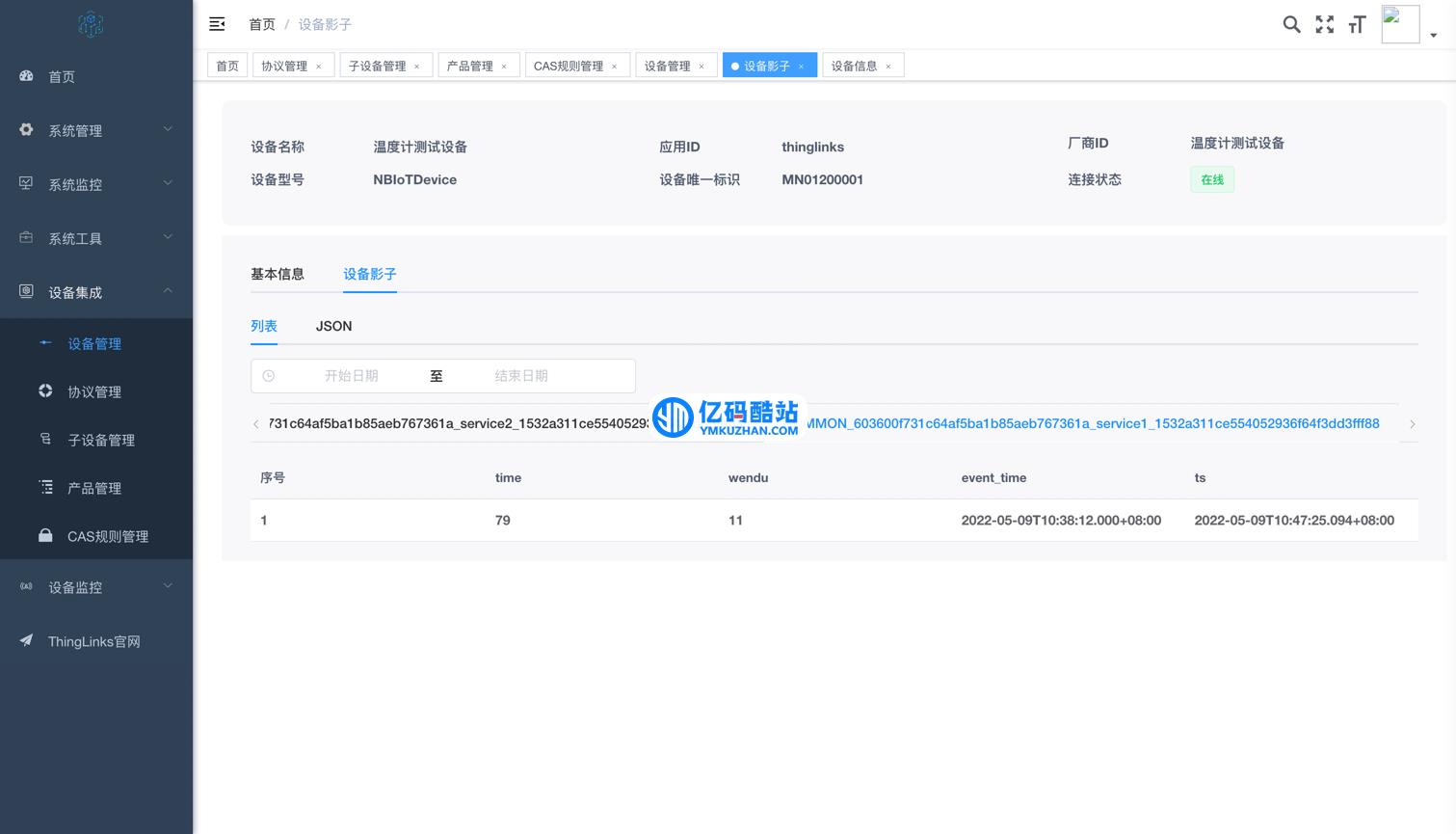This screenshot has height=834, width=1456.
Task: Click device identifier MN01200001
Action: coord(822,179)
